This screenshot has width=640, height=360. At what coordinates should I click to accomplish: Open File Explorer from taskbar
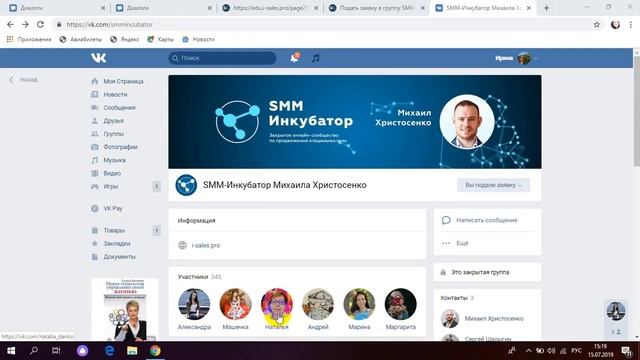coord(132,351)
